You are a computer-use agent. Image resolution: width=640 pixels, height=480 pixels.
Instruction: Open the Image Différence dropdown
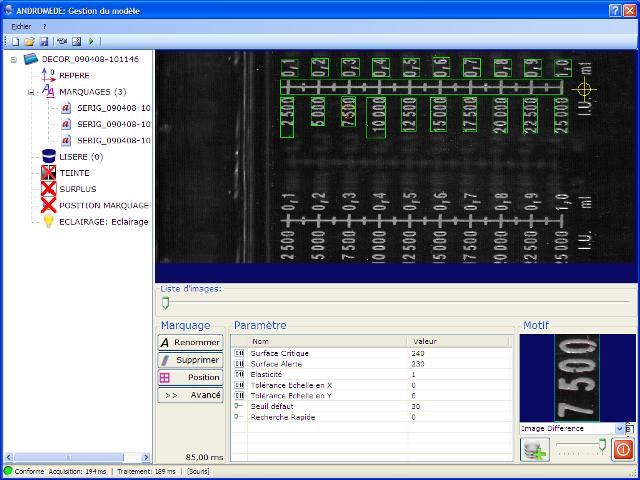[x=619, y=428]
